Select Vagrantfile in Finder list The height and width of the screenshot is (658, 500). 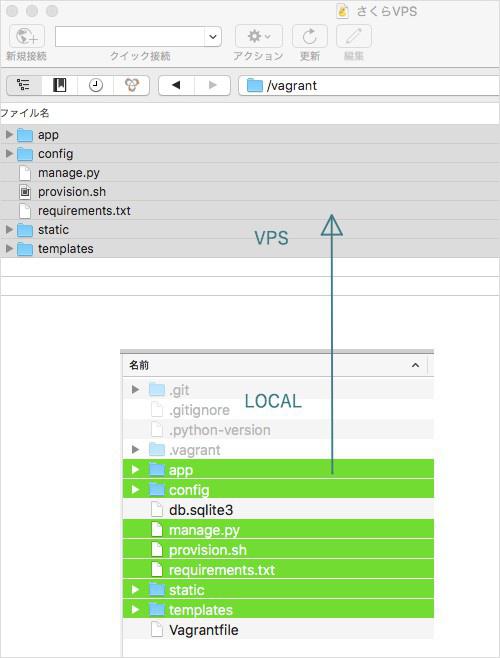278,630
